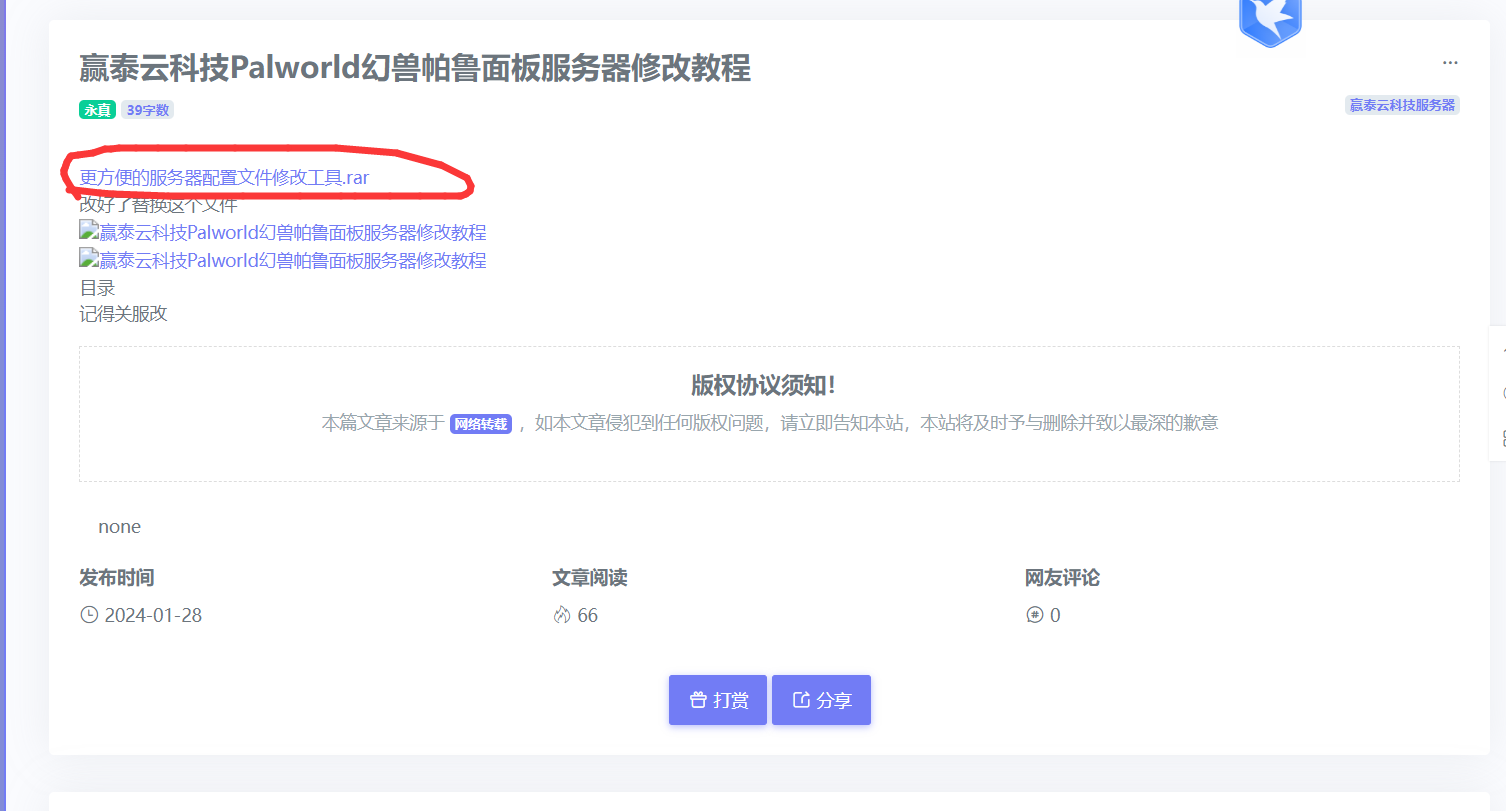
Task: Open the lower broken image link
Action: pos(283,261)
